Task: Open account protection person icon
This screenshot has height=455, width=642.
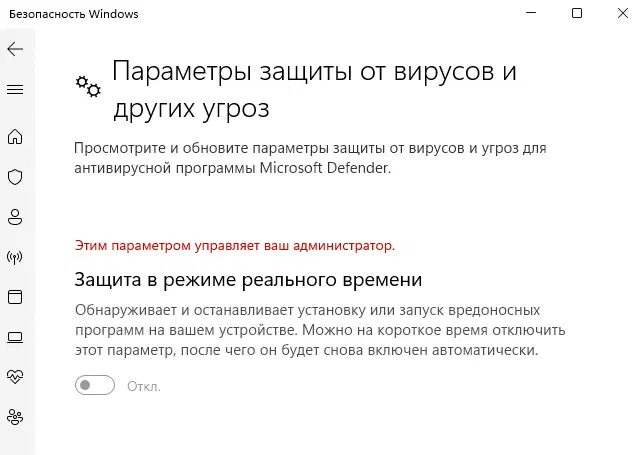Action: click(x=15, y=217)
